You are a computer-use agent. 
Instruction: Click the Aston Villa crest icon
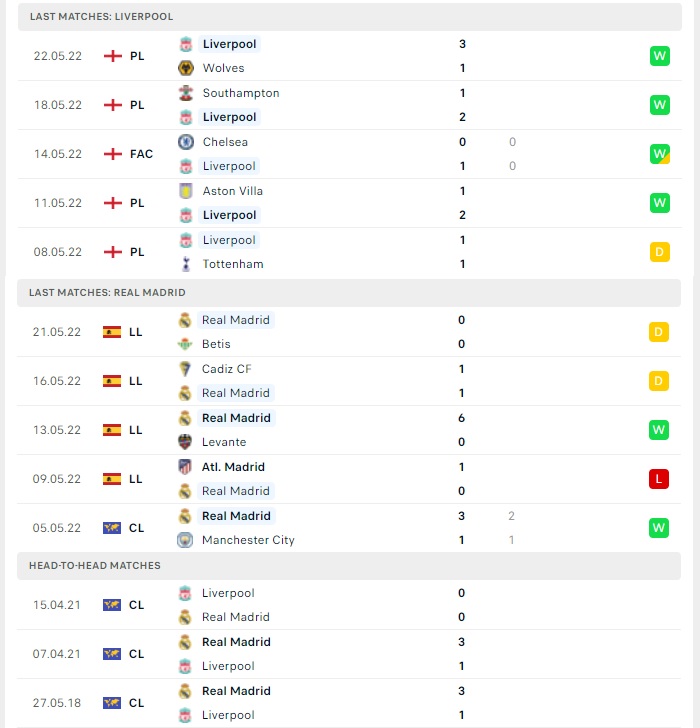click(x=186, y=191)
